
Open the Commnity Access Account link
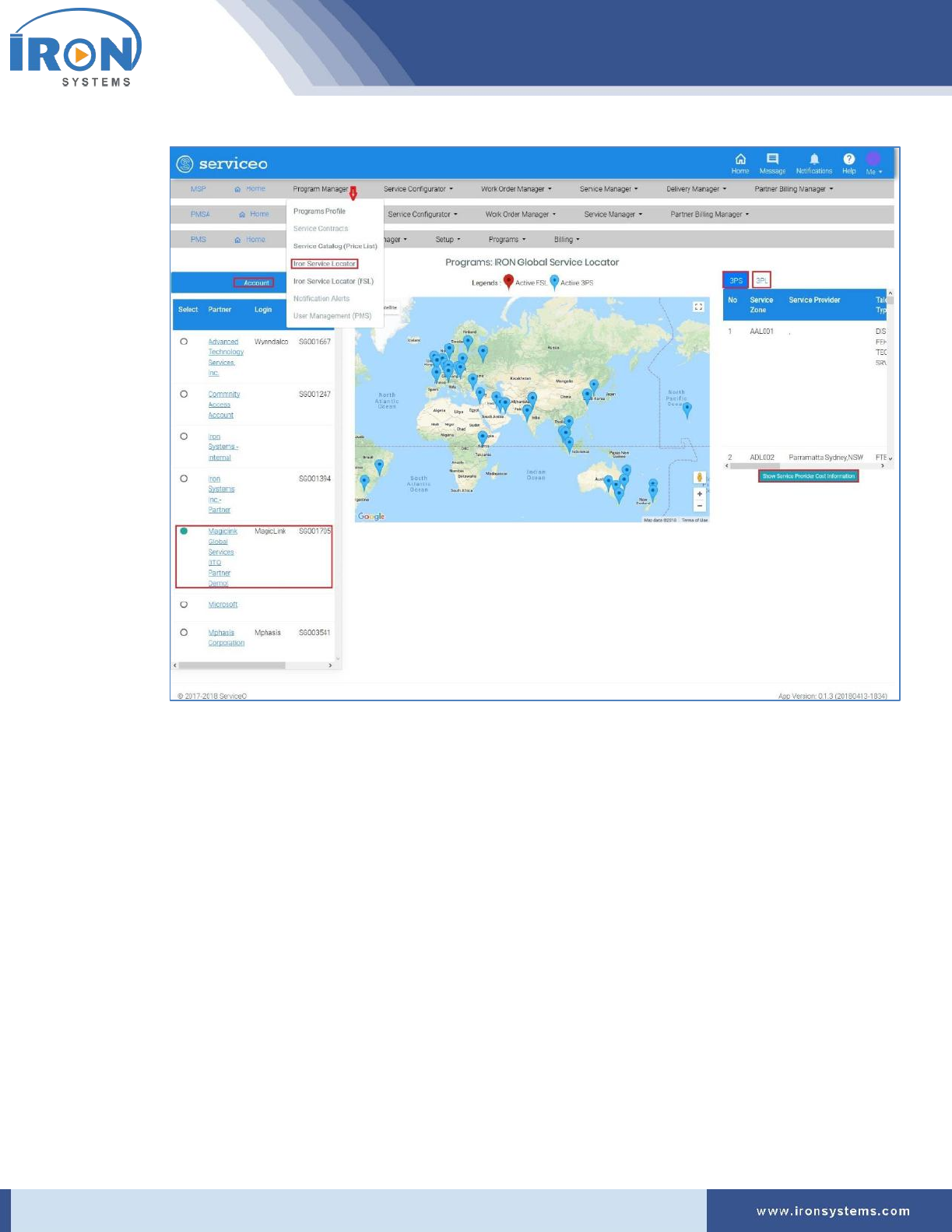coord(223,405)
